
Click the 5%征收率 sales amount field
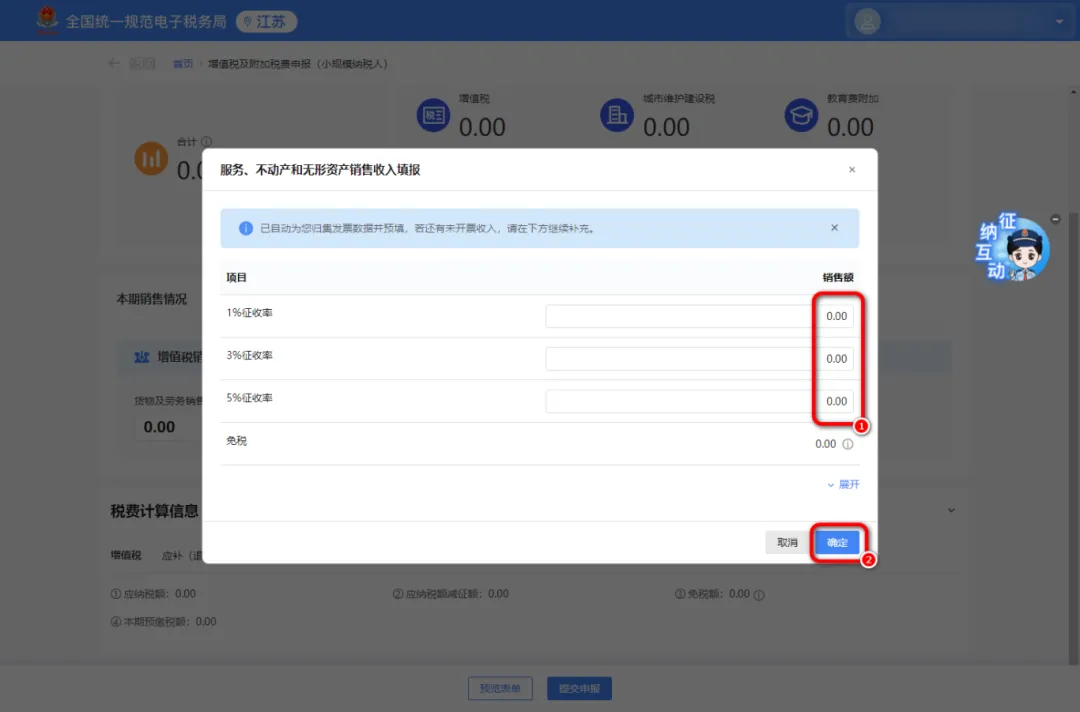pyautogui.click(x=699, y=401)
